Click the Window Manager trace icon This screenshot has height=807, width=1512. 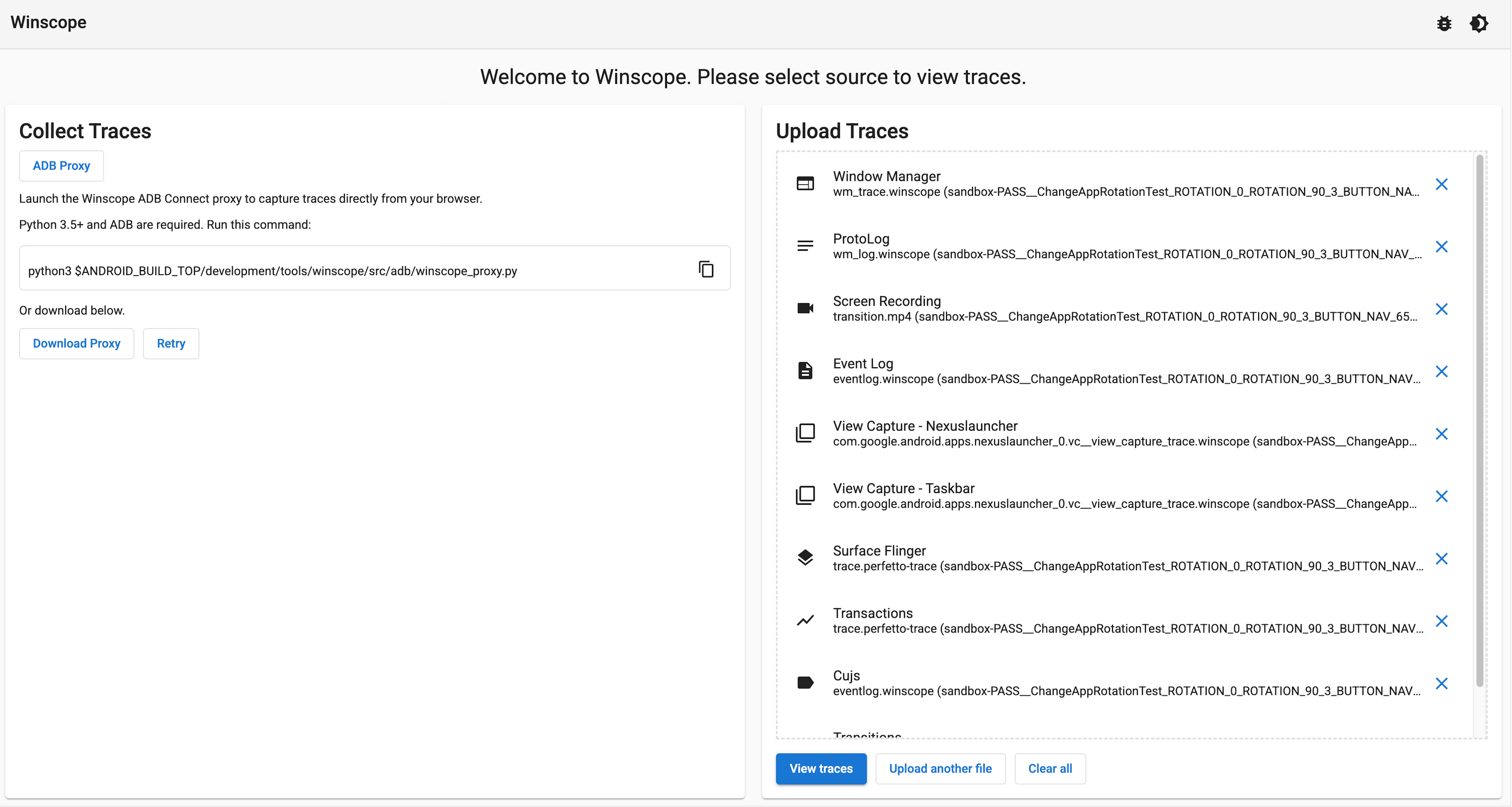tap(805, 183)
